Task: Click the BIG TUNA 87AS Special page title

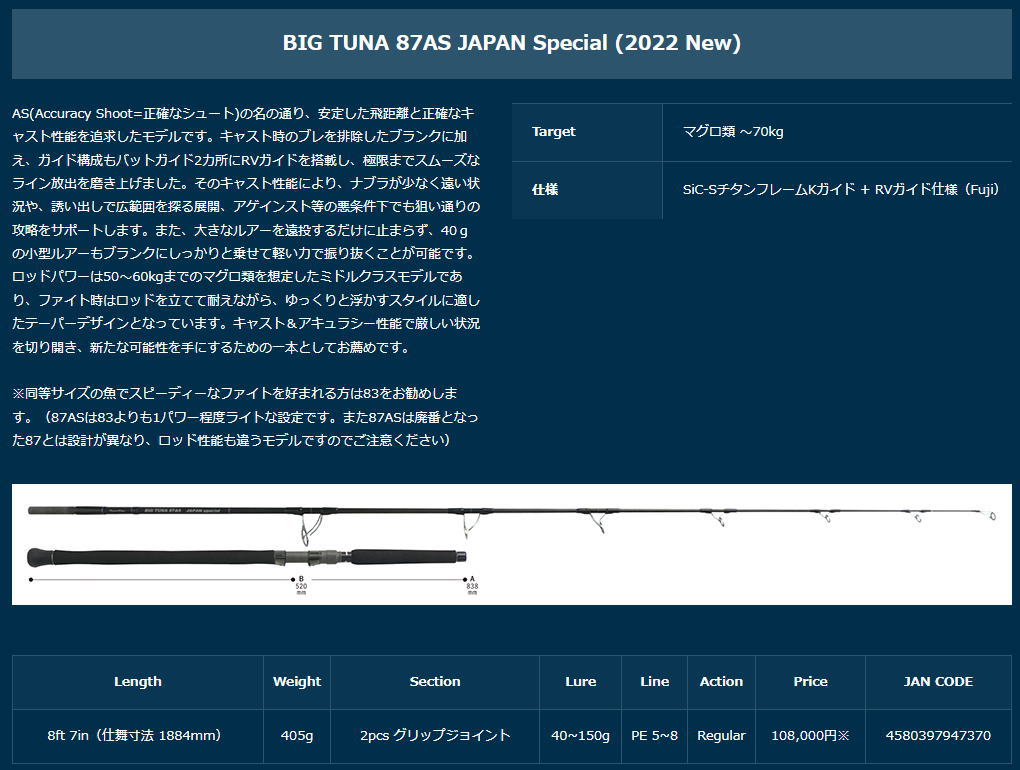Action: pyautogui.click(x=512, y=43)
